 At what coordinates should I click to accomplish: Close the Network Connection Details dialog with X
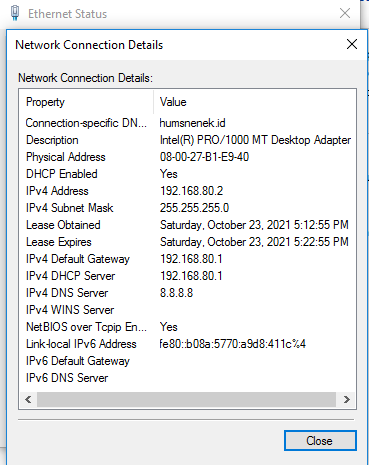point(352,44)
